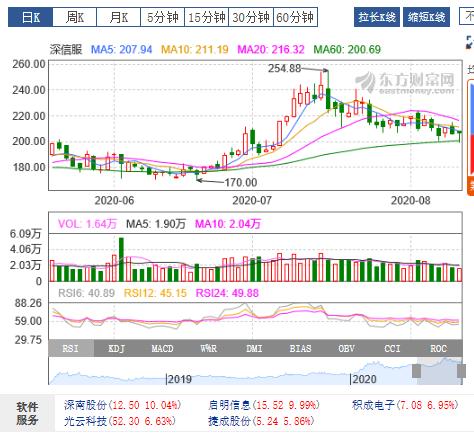Click the 2020 marker on the overview timeline
Screen dimensions: 474x439
click(364, 379)
